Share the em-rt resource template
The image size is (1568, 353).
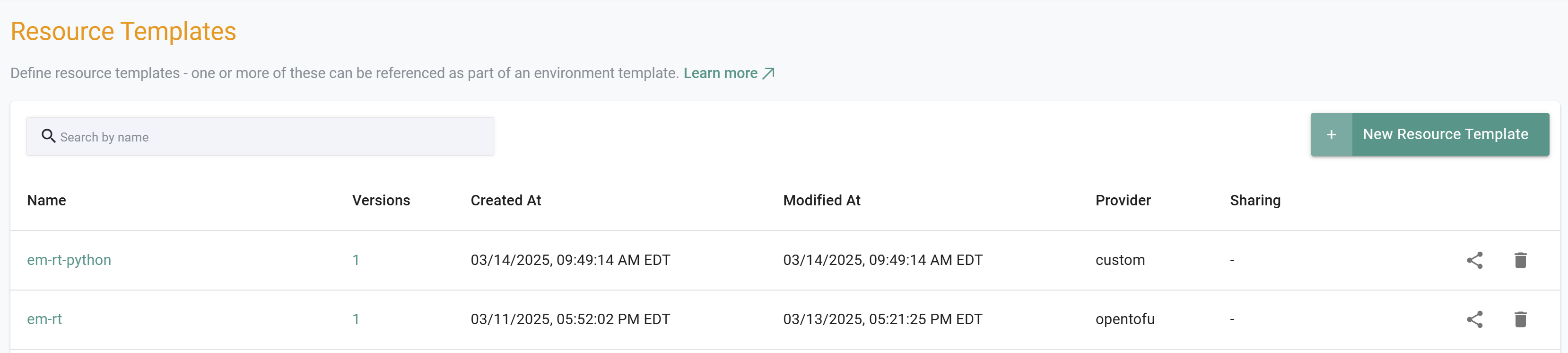point(1475,319)
